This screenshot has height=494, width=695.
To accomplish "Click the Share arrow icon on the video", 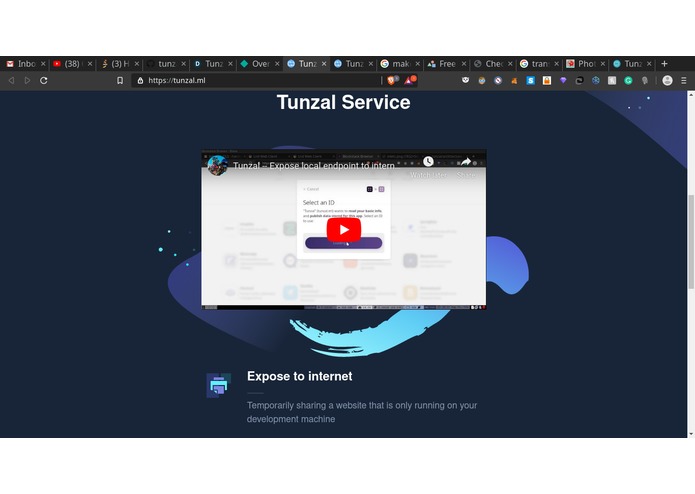I will 465,162.
